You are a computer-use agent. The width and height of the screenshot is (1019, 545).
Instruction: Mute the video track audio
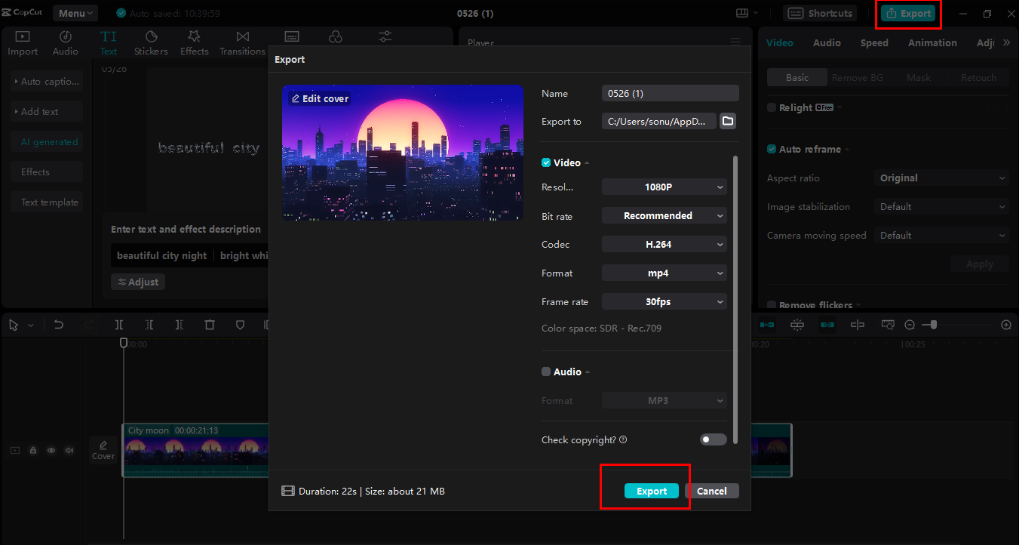click(69, 450)
